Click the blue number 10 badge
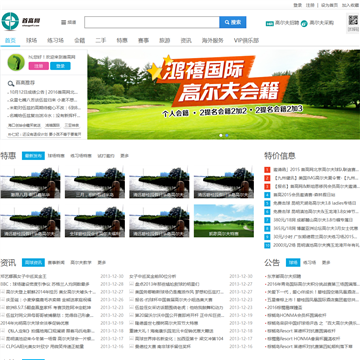360x360 pixels. (x=267, y=245)
